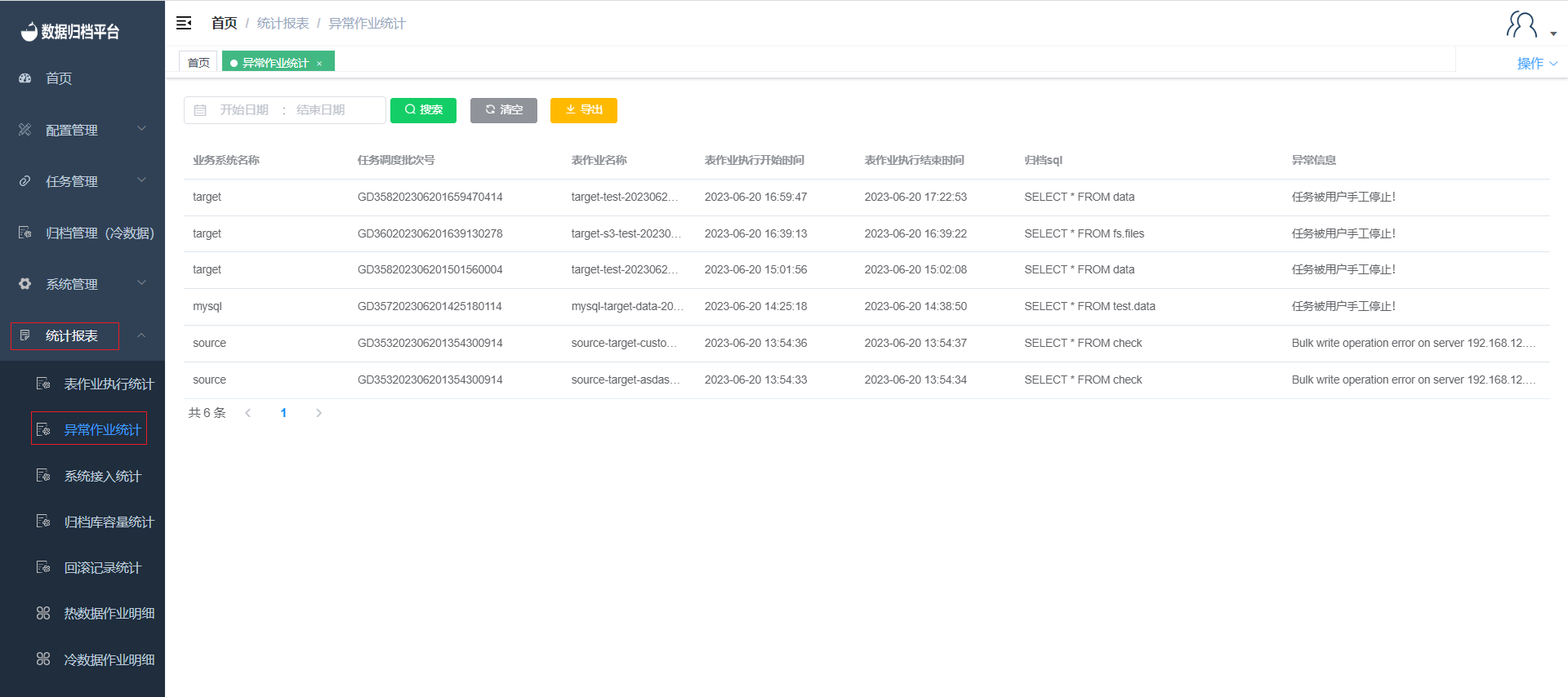Click the dashboard icon beside 首页
The width and height of the screenshot is (1568, 697).
[25, 78]
